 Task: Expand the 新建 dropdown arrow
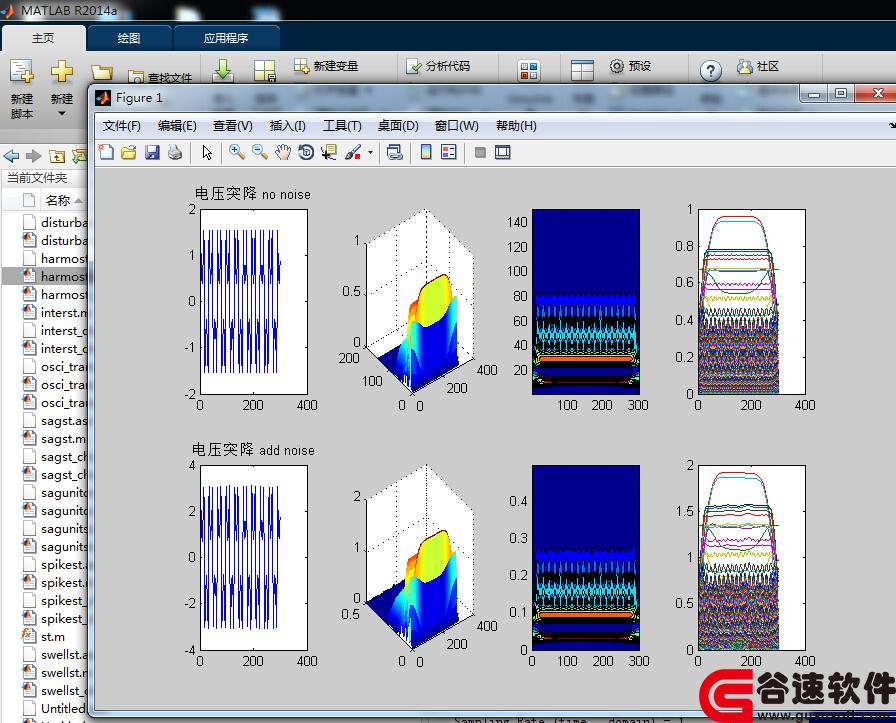tap(62, 114)
